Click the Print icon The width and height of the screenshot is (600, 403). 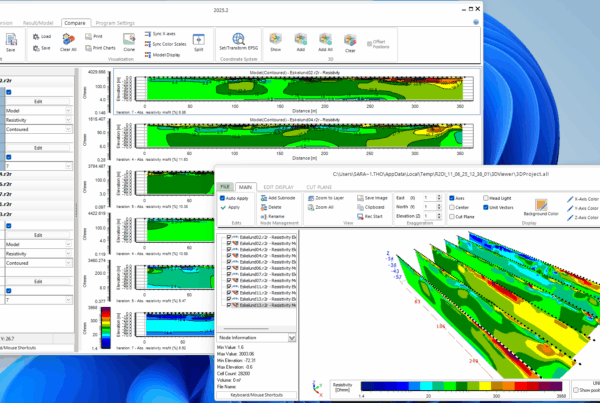(88, 36)
